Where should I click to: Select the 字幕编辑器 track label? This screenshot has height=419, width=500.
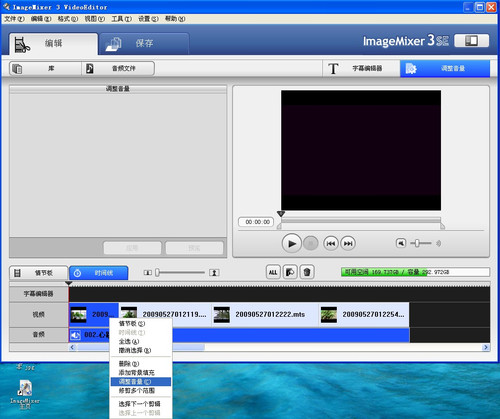coord(39,294)
